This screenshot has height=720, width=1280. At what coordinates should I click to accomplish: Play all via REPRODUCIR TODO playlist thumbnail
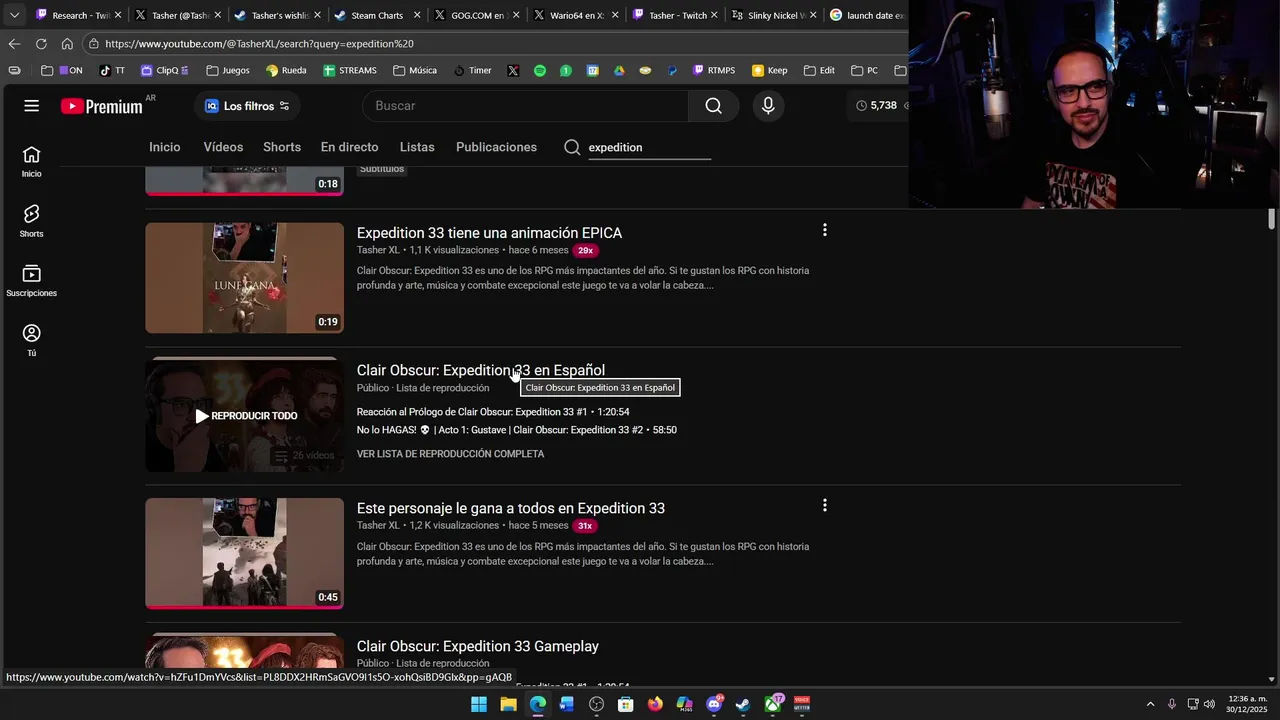pyautogui.click(x=244, y=415)
